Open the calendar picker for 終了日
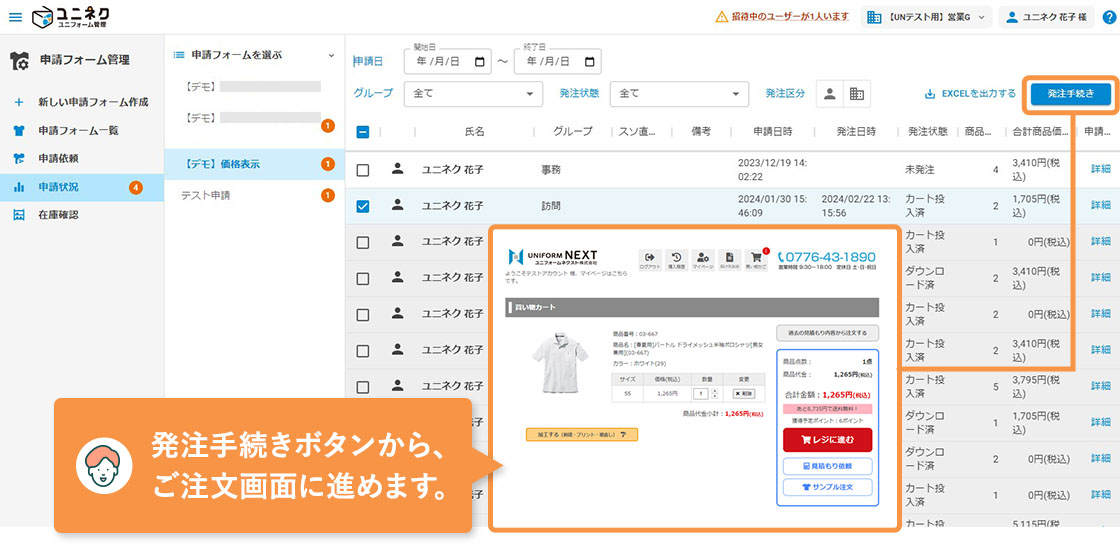 [590, 61]
